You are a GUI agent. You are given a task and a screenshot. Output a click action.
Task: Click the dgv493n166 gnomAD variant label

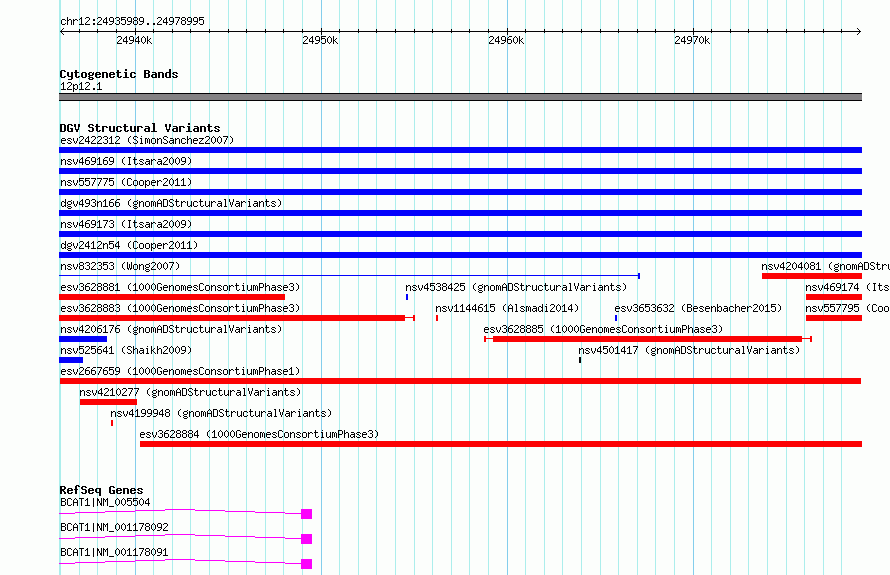(170, 203)
